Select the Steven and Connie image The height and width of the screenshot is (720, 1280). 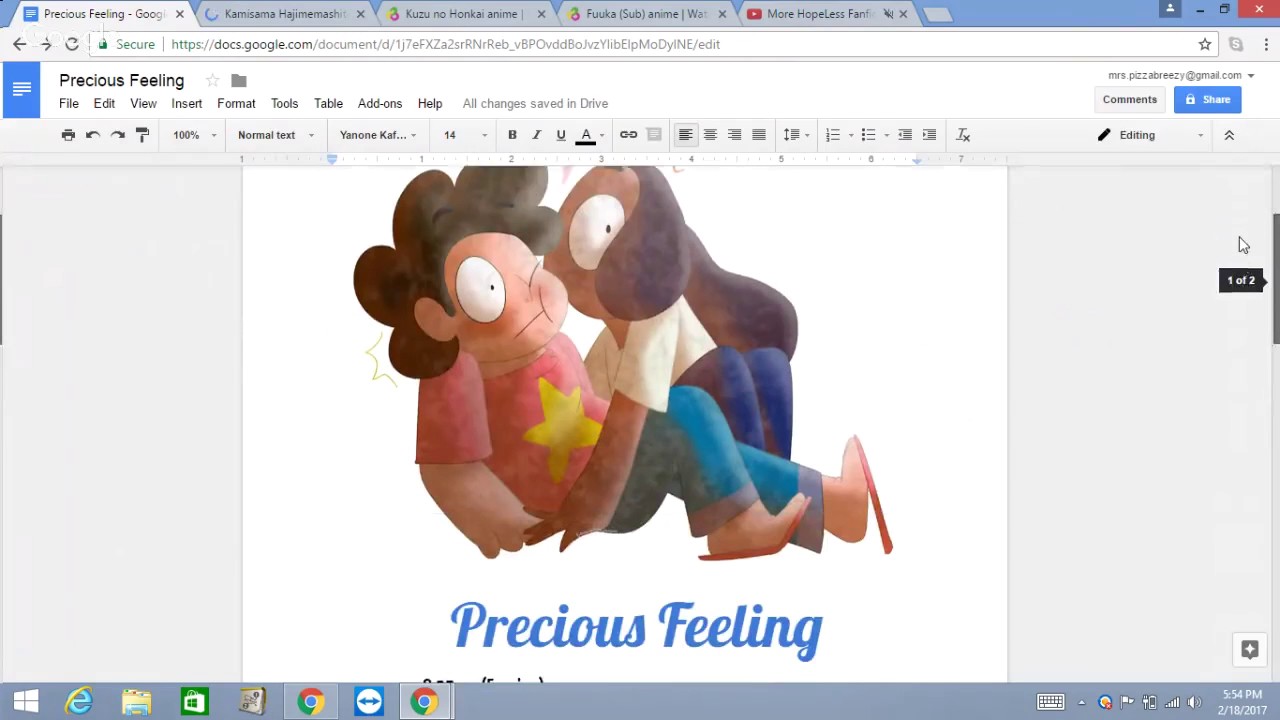coord(622,363)
